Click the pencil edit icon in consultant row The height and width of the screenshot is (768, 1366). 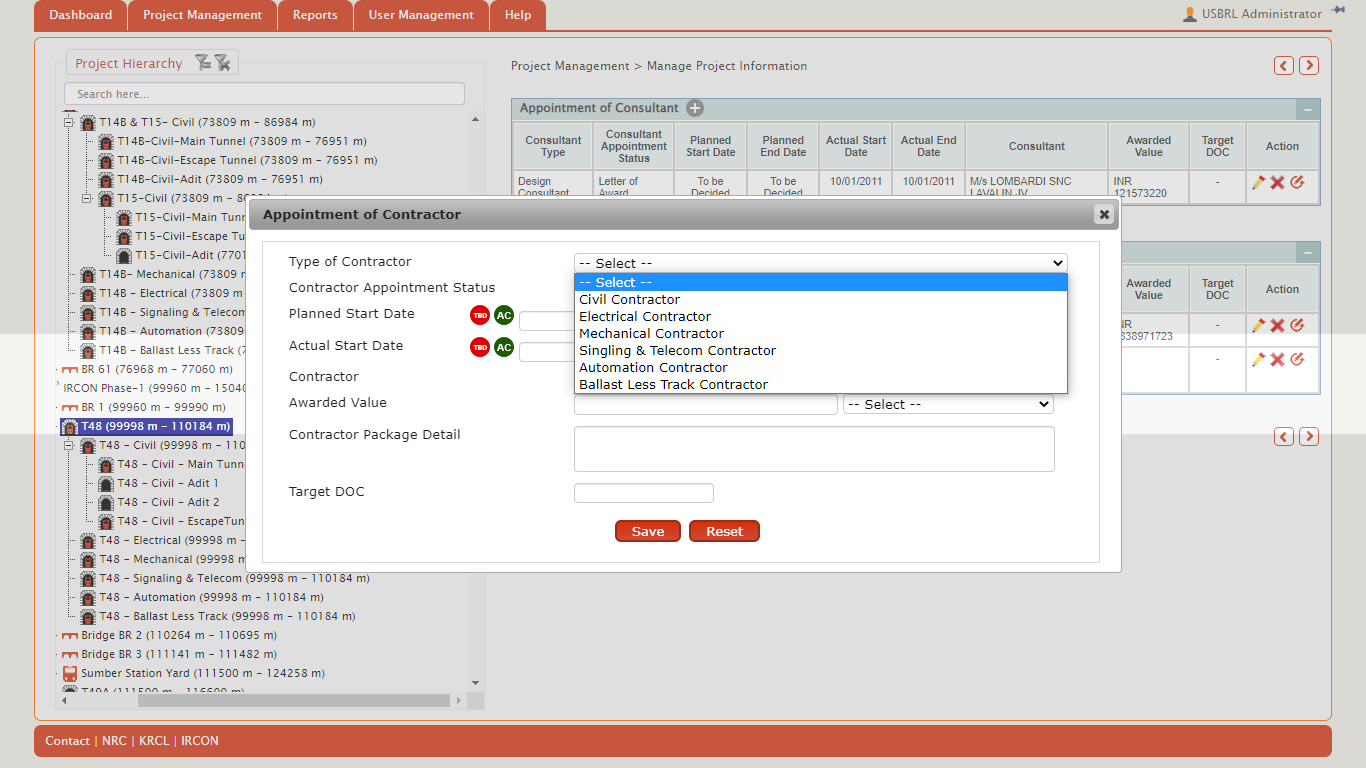[1258, 182]
